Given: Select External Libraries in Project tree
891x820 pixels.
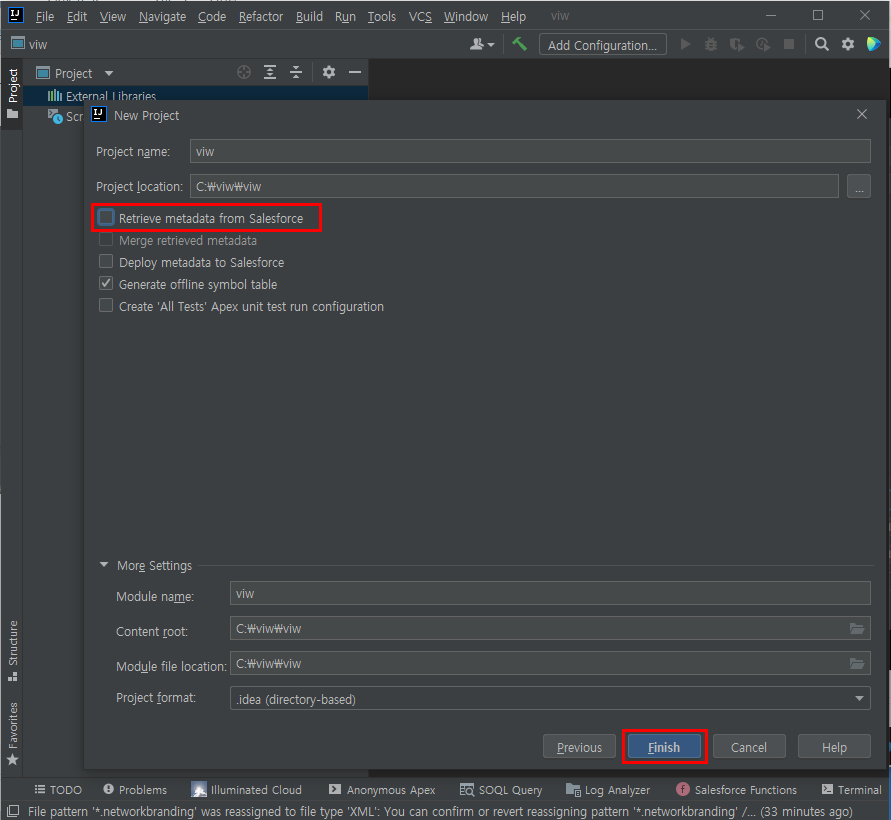Looking at the screenshot, I should (x=110, y=95).
